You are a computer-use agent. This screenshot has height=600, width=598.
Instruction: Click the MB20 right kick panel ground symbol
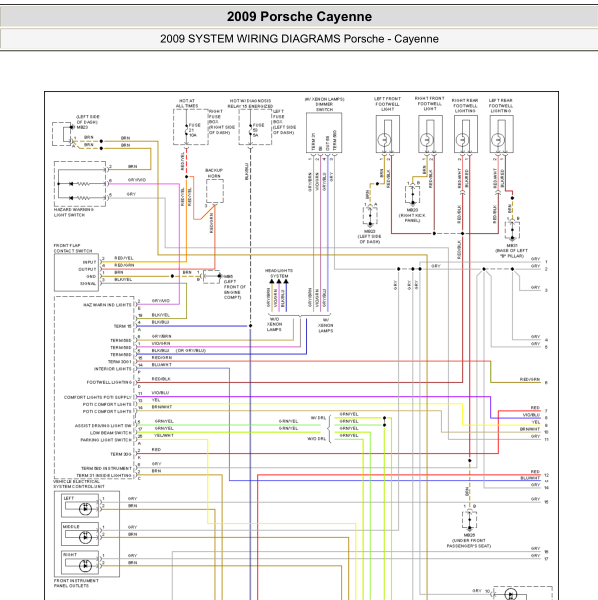click(x=412, y=195)
